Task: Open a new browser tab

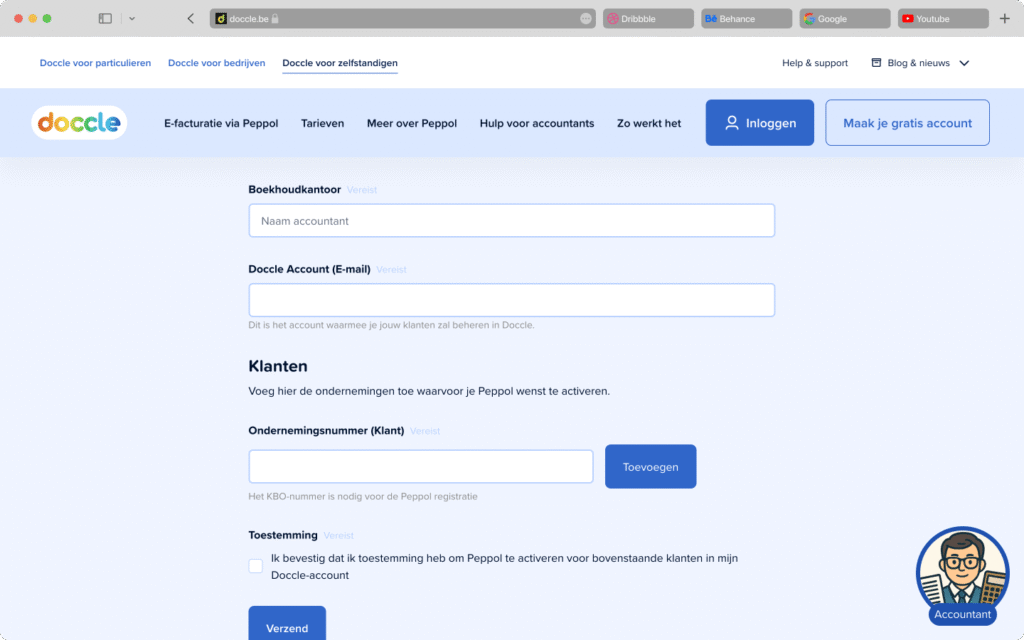Action: [1003, 17]
